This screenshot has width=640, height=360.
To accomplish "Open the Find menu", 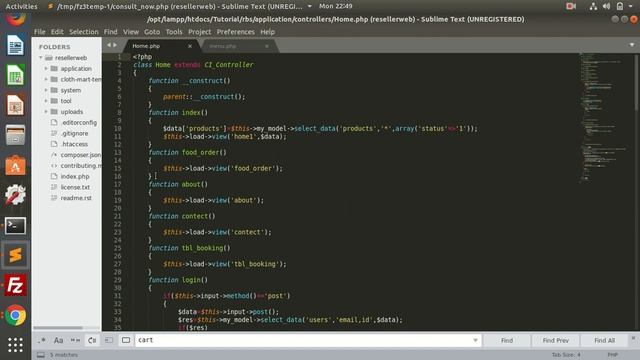I will (x=110, y=32).
